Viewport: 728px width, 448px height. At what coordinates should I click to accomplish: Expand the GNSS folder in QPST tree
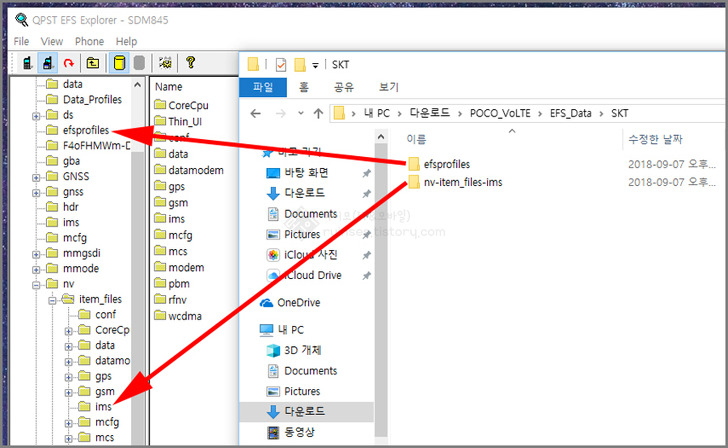click(x=36, y=177)
